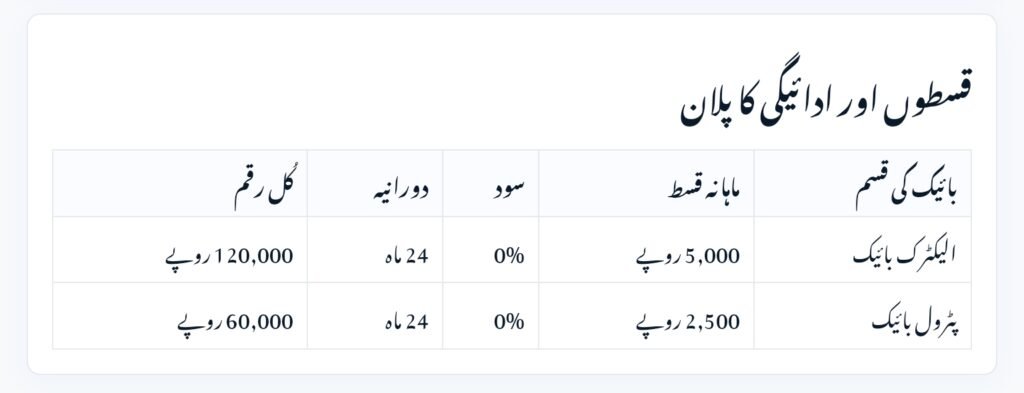Click the 0% interest cell for electric bike
The image size is (1024, 393).
[x=509, y=256]
